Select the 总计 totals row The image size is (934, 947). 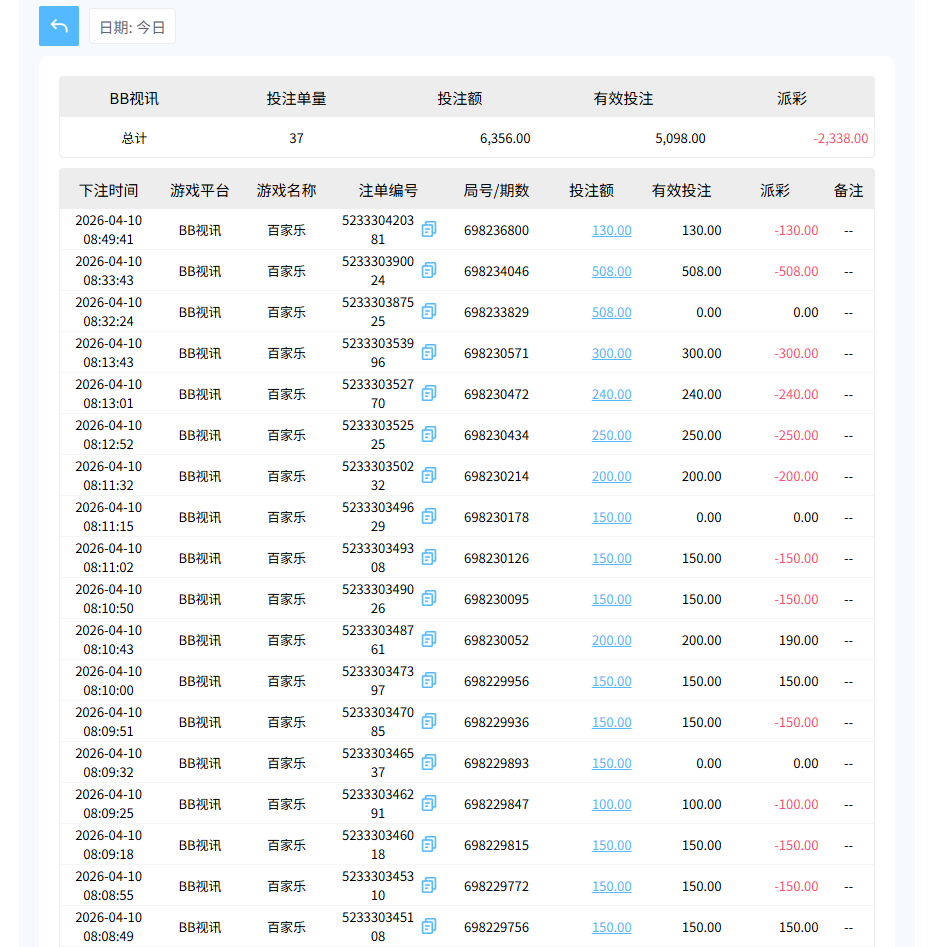click(133, 138)
